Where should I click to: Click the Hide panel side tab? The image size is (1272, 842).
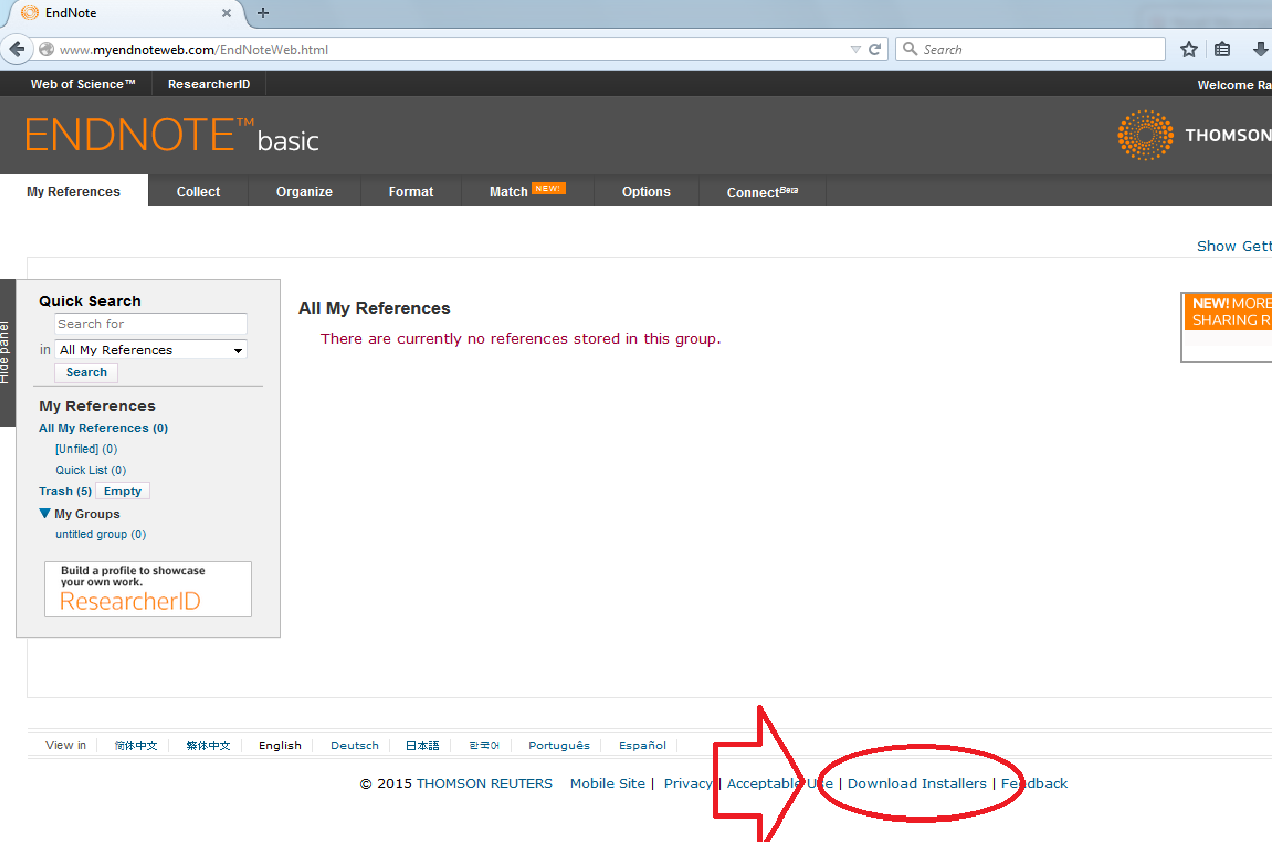(6, 352)
